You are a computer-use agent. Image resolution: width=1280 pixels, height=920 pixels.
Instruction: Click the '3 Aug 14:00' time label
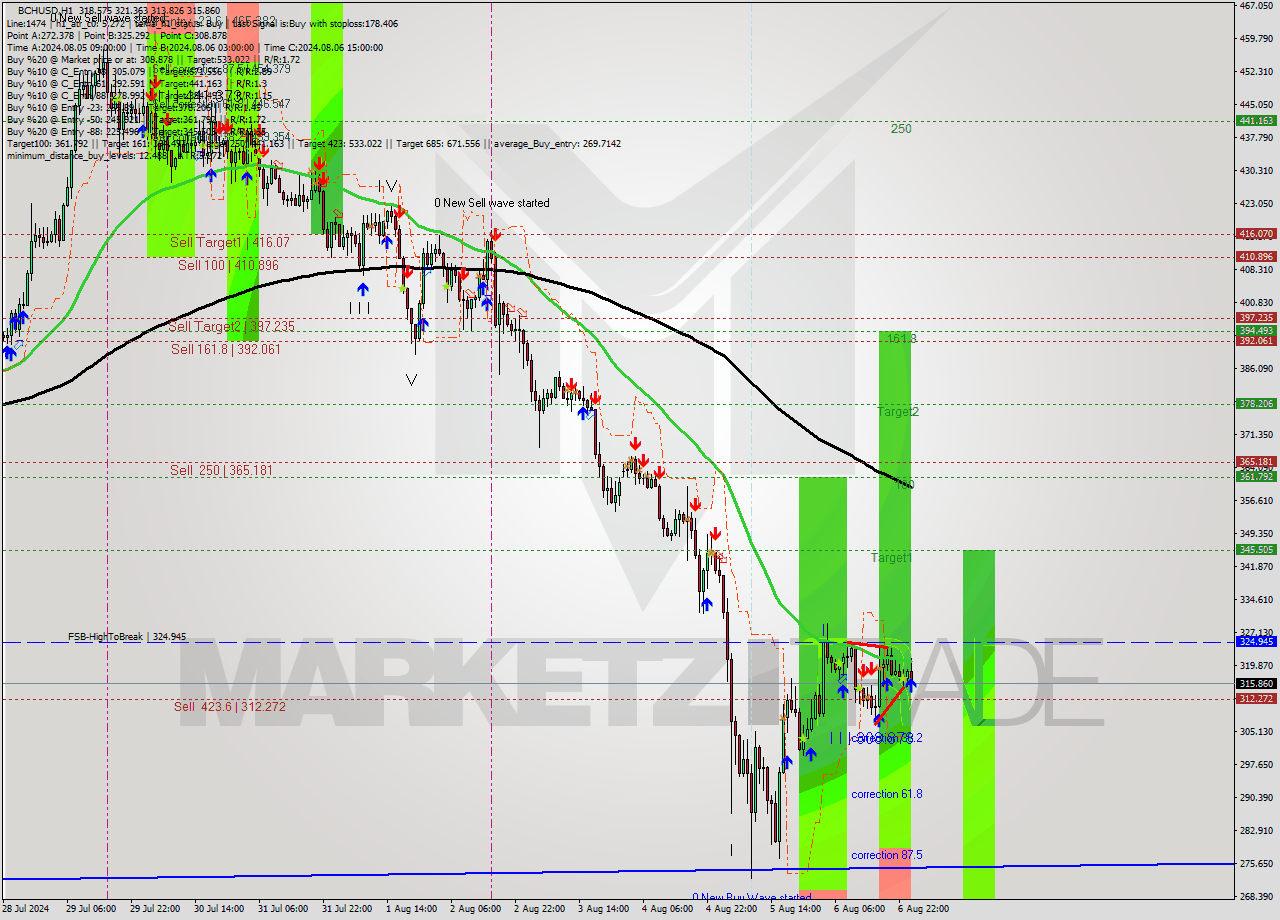click(603, 910)
